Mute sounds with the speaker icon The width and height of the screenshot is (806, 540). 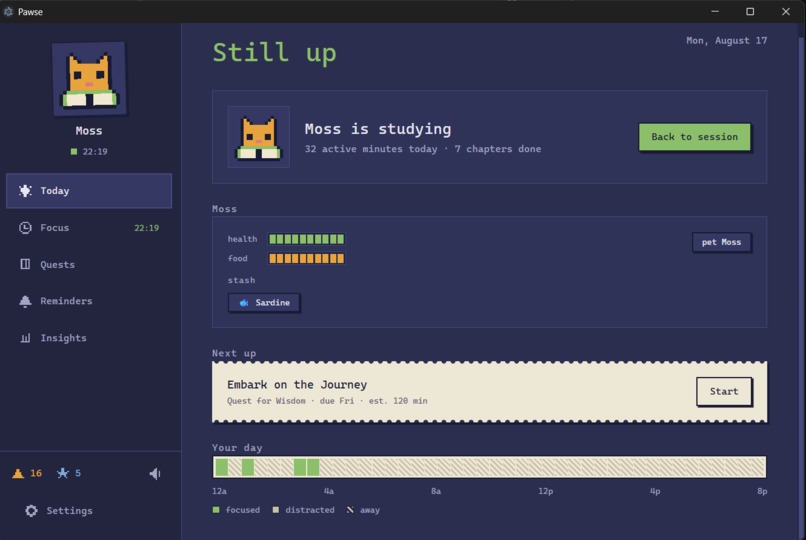point(155,473)
